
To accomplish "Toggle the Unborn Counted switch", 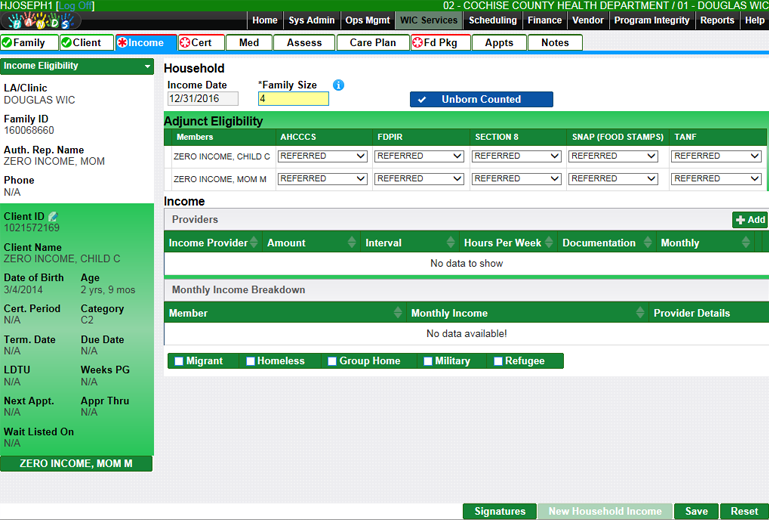I will pos(481,99).
